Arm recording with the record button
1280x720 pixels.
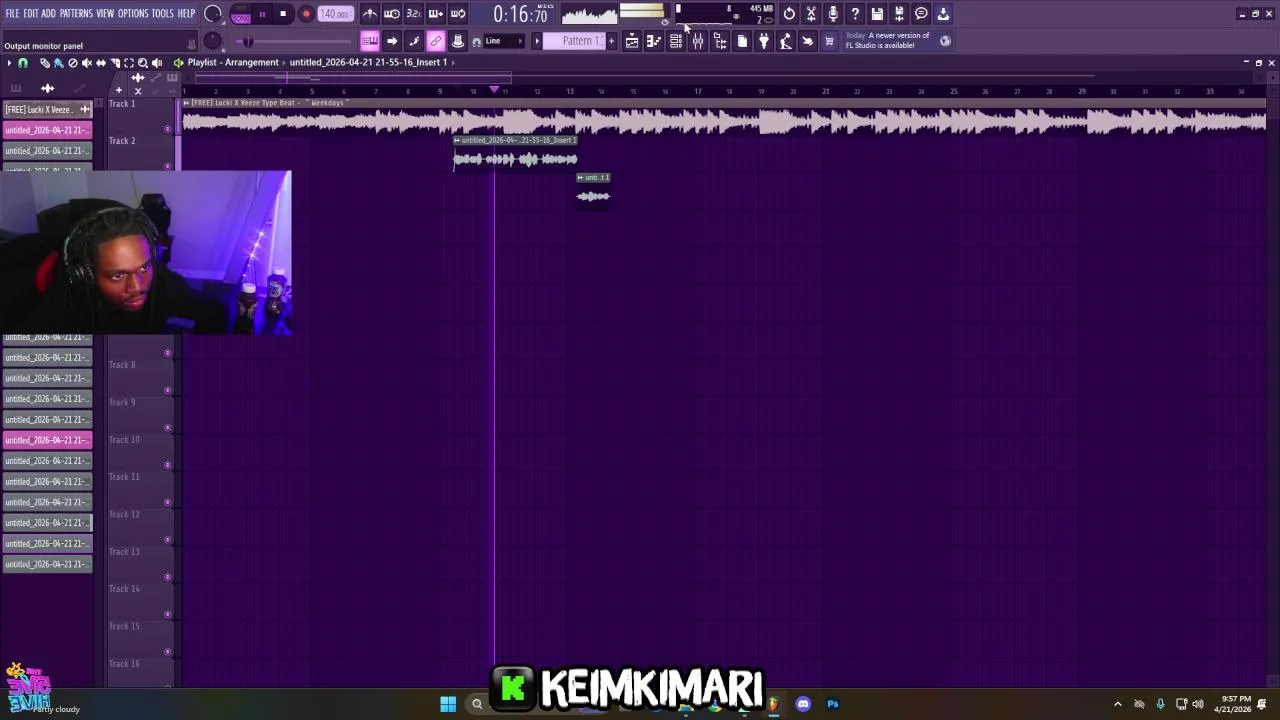click(x=306, y=14)
